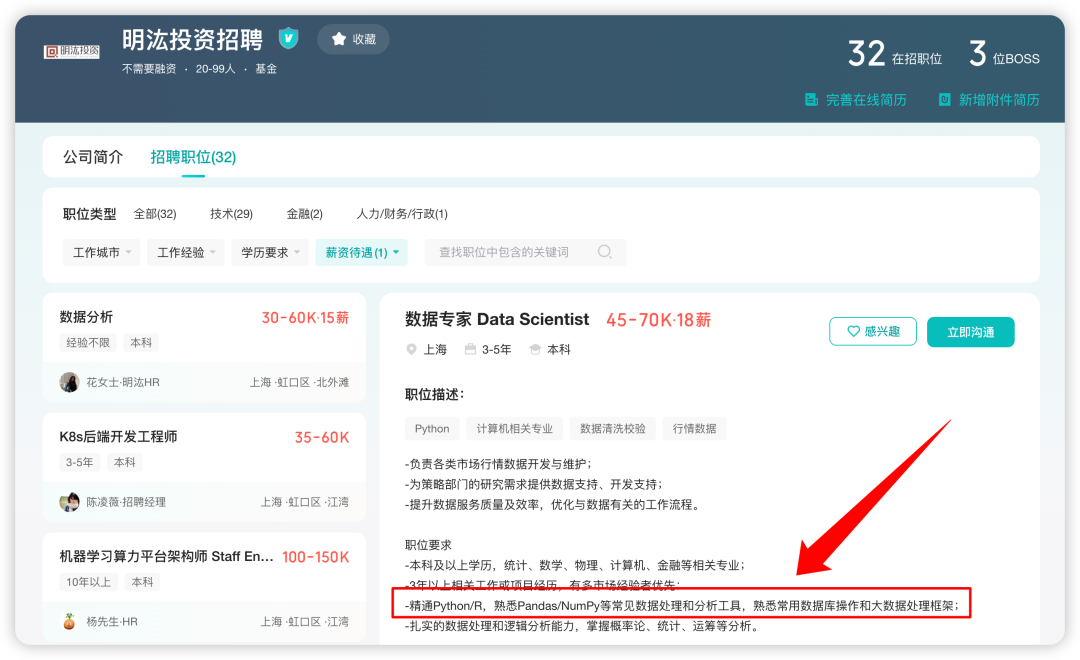Image resolution: width=1080 pixels, height=660 pixels.
Task: Click the 经验不限 tag
Action: click(x=87, y=342)
